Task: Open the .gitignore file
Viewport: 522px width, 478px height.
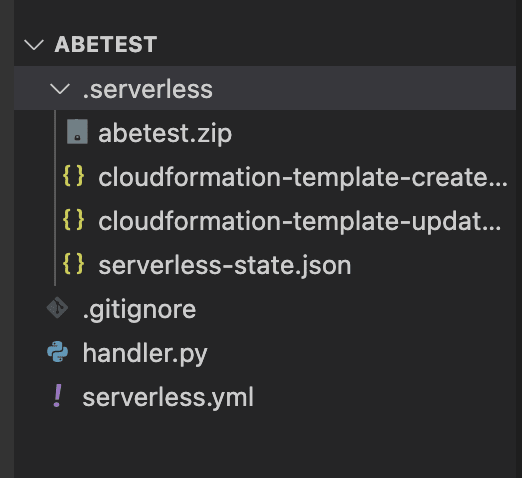Action: click(x=139, y=310)
